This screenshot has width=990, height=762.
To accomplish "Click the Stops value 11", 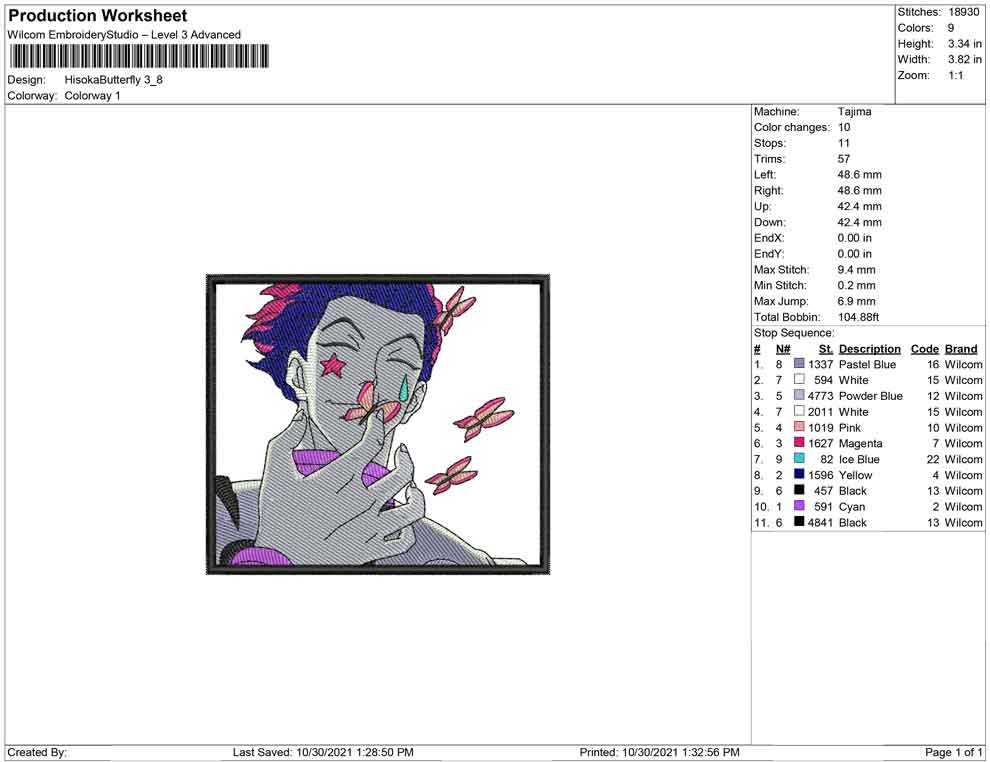I will click(x=844, y=143).
